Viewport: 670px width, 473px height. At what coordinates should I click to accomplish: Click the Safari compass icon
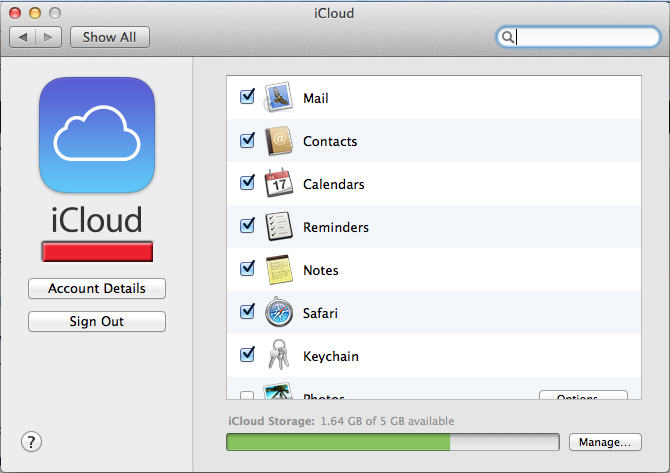tap(279, 312)
